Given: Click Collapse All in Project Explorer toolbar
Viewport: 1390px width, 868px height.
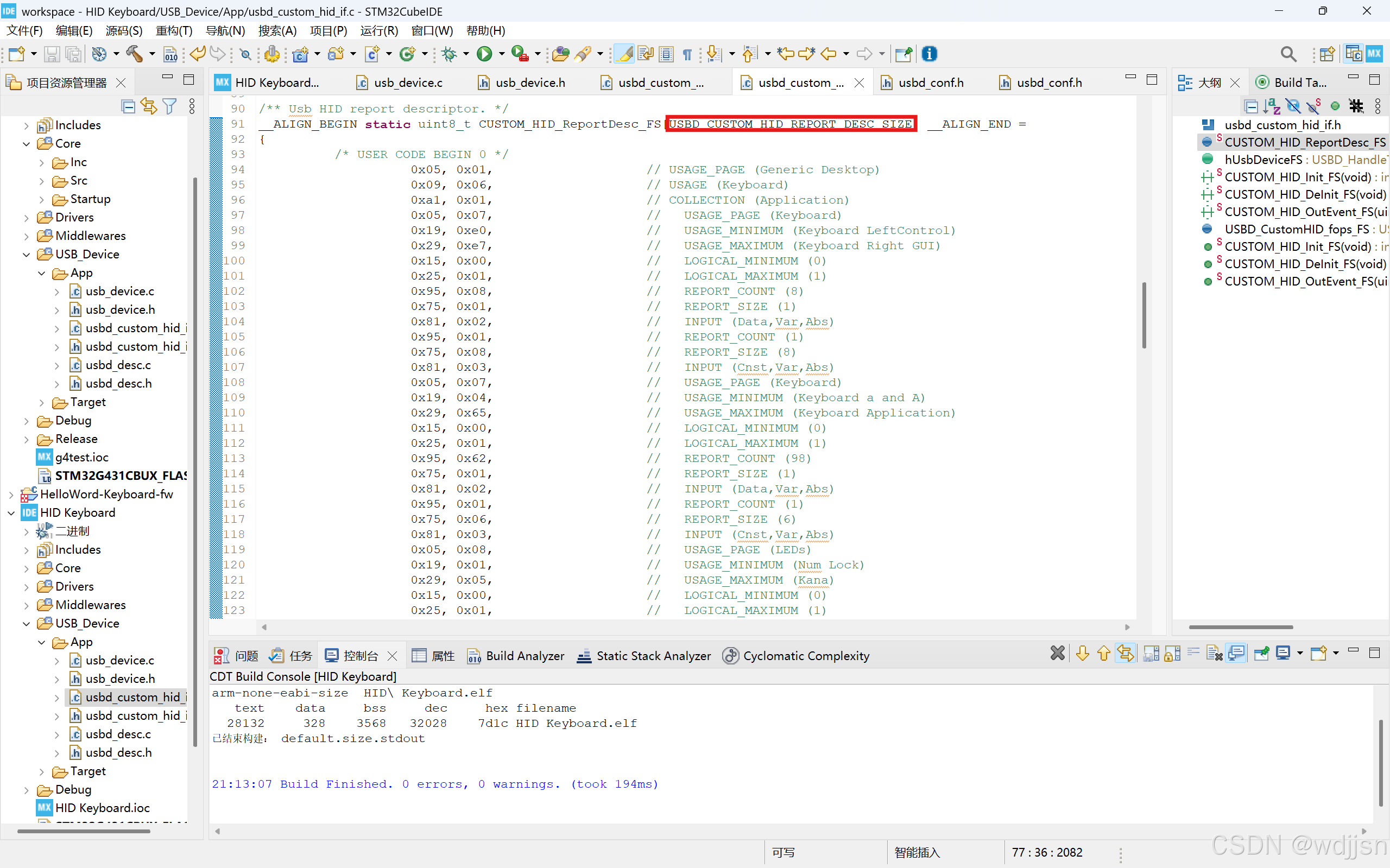Looking at the screenshot, I should click(128, 106).
